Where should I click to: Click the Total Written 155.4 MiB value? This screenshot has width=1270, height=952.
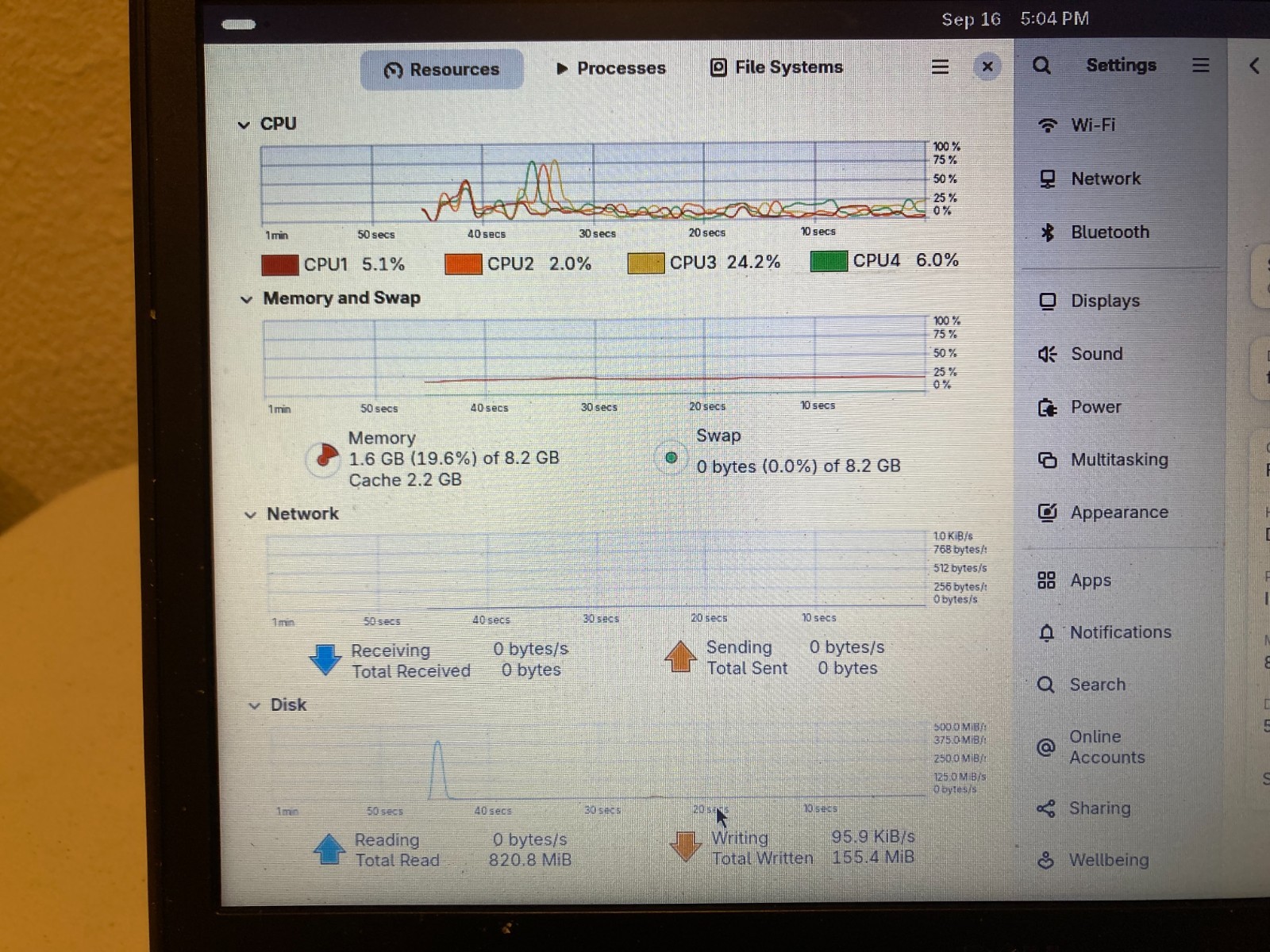coord(873,858)
